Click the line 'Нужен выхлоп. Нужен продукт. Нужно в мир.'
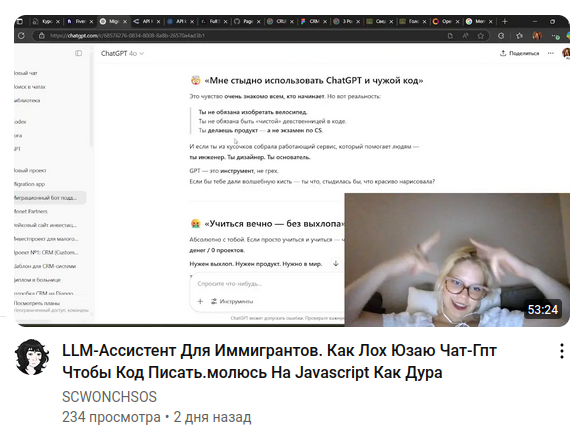 (256, 264)
